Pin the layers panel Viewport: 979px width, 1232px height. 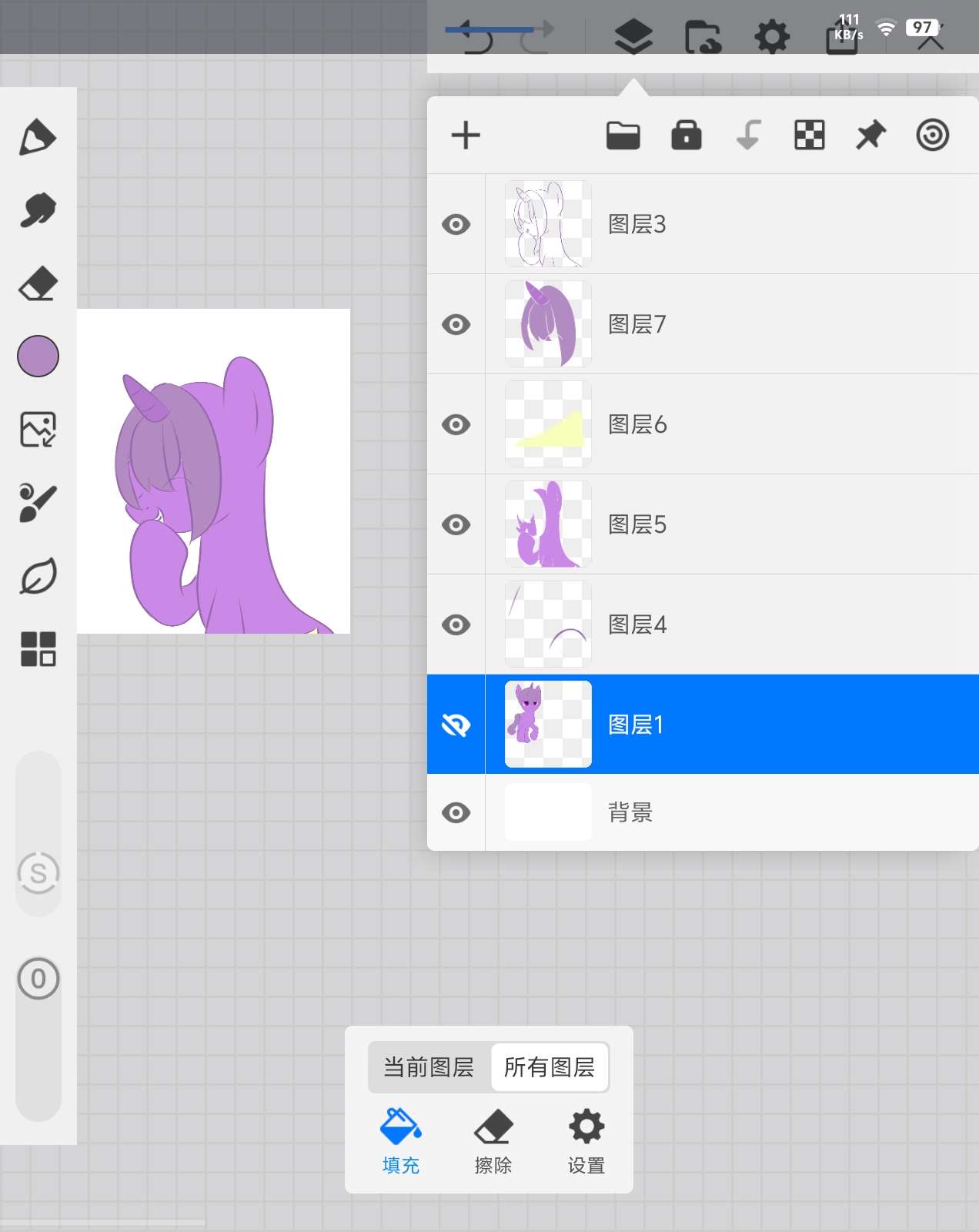[870, 136]
